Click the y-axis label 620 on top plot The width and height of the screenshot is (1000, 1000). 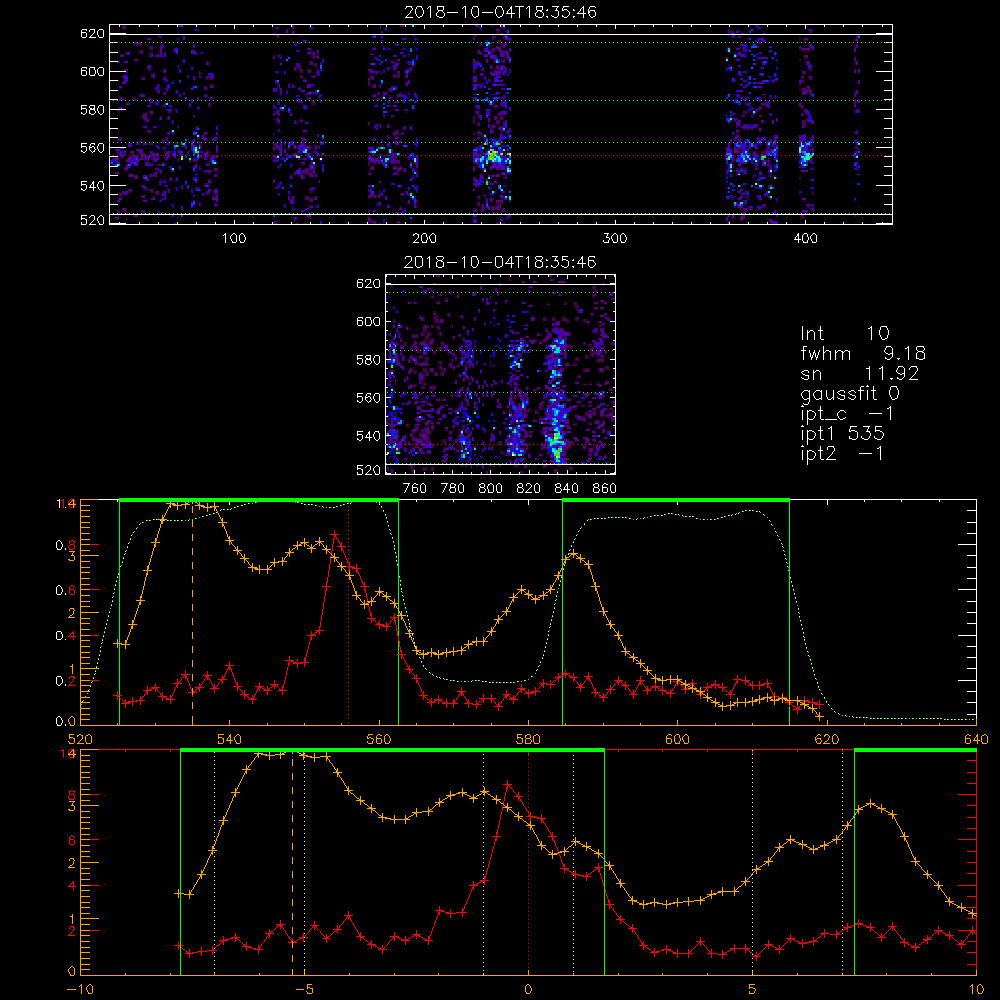92,34
